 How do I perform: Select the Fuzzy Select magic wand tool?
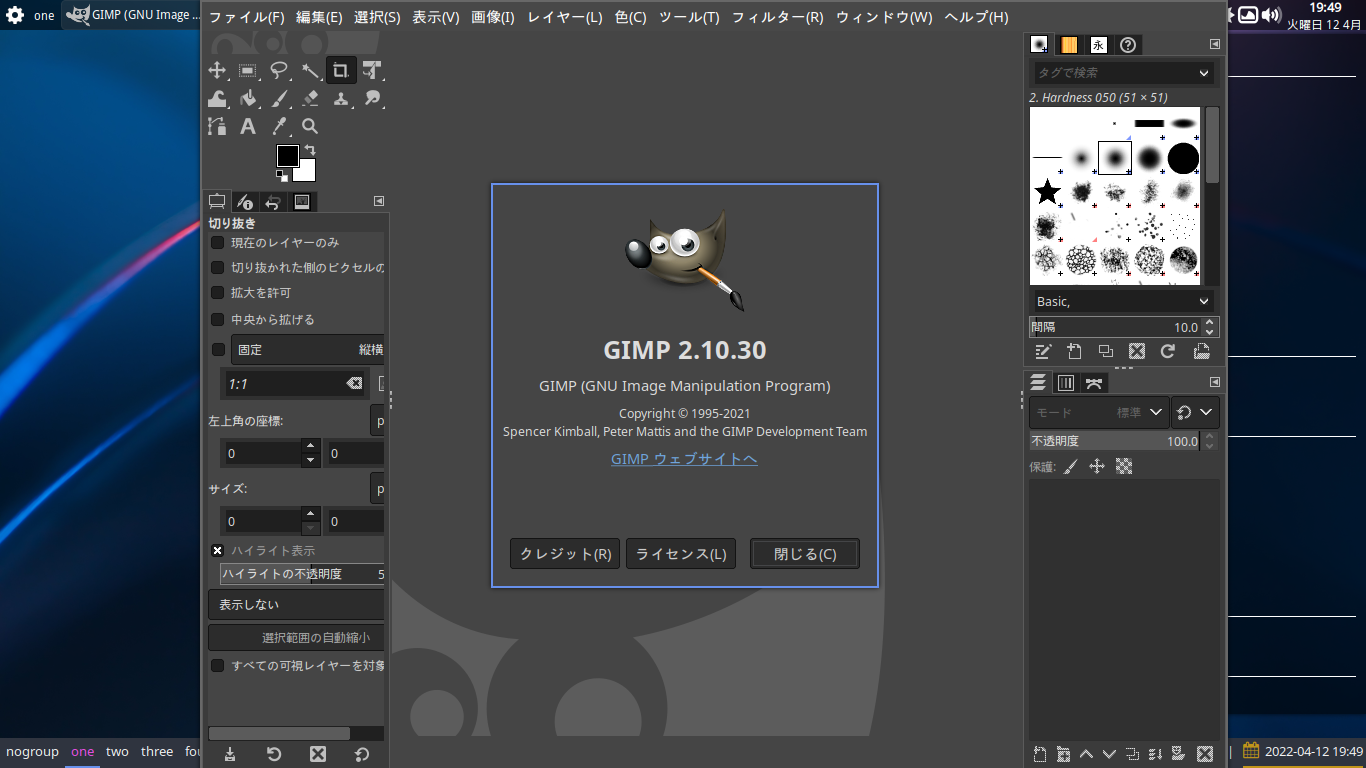pyautogui.click(x=310, y=70)
